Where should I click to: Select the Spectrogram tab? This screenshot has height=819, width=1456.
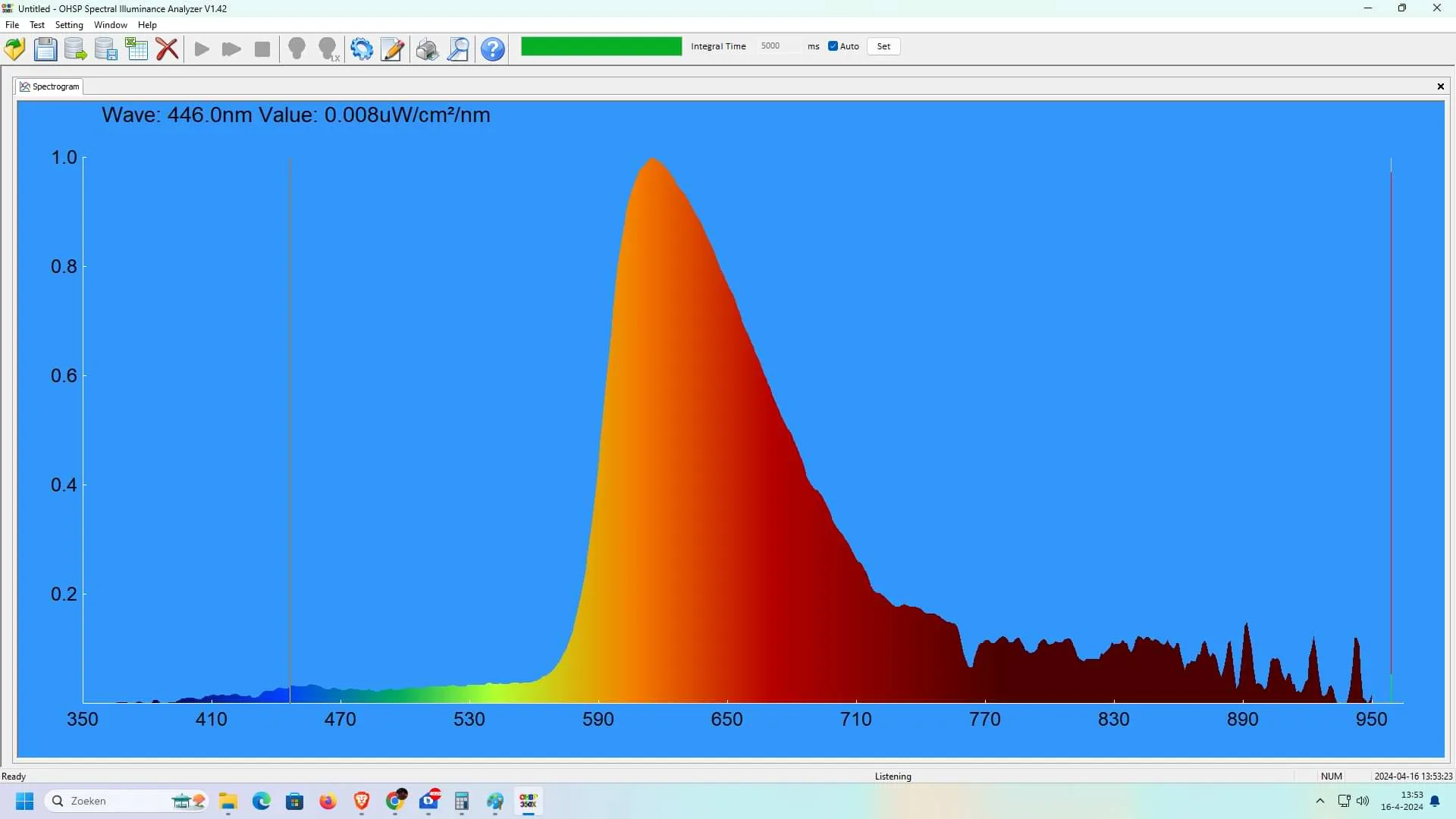coord(50,86)
